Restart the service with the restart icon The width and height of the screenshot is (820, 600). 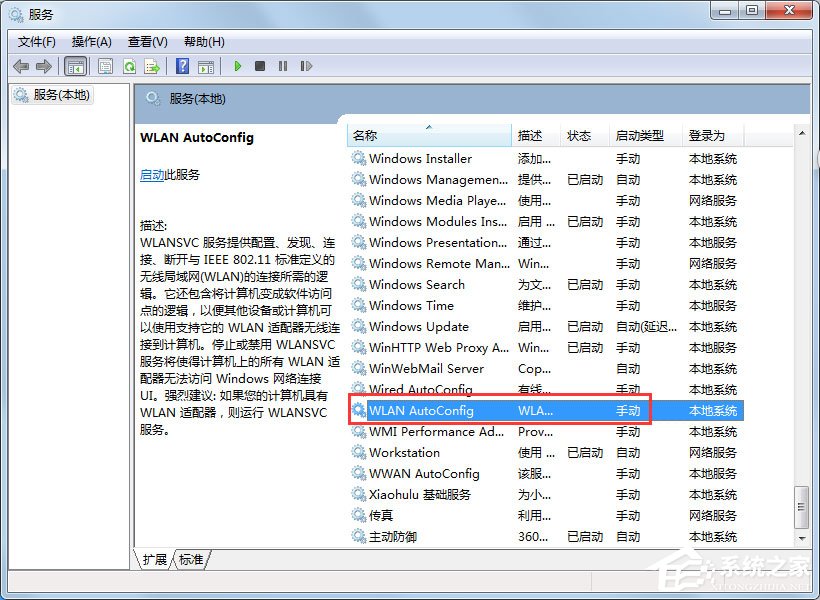point(306,66)
